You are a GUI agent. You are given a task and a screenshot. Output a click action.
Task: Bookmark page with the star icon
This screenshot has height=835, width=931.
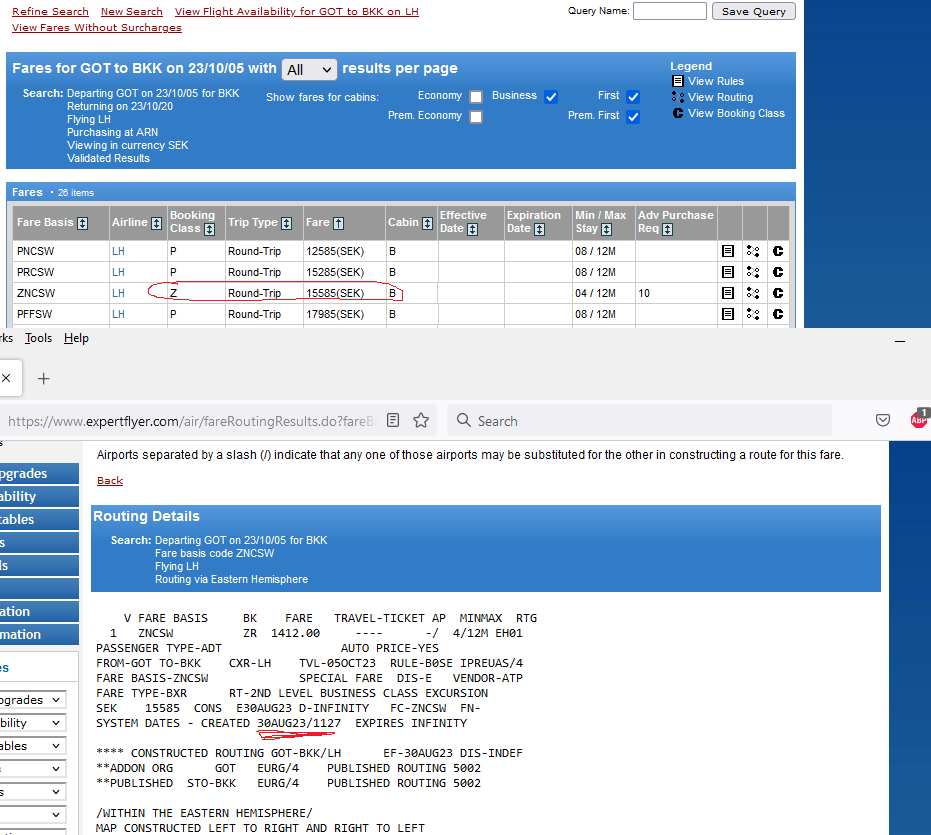[422, 421]
